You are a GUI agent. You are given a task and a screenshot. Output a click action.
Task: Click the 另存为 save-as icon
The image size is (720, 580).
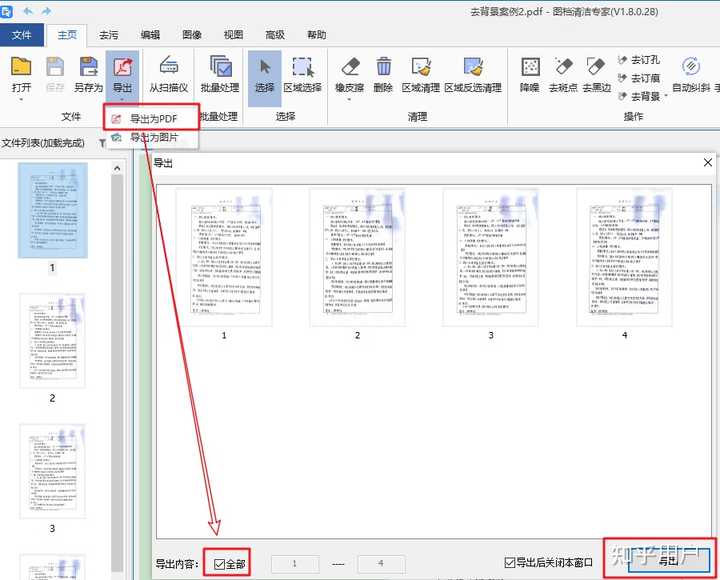[89, 67]
